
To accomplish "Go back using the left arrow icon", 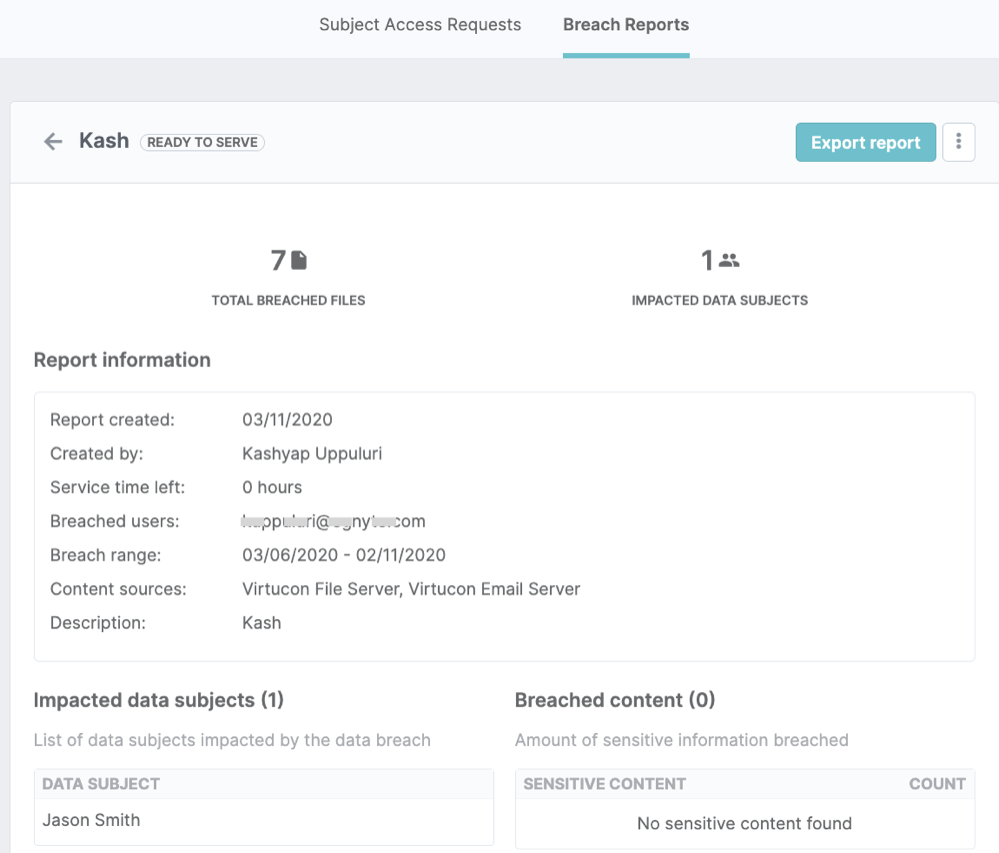I will [x=53, y=141].
